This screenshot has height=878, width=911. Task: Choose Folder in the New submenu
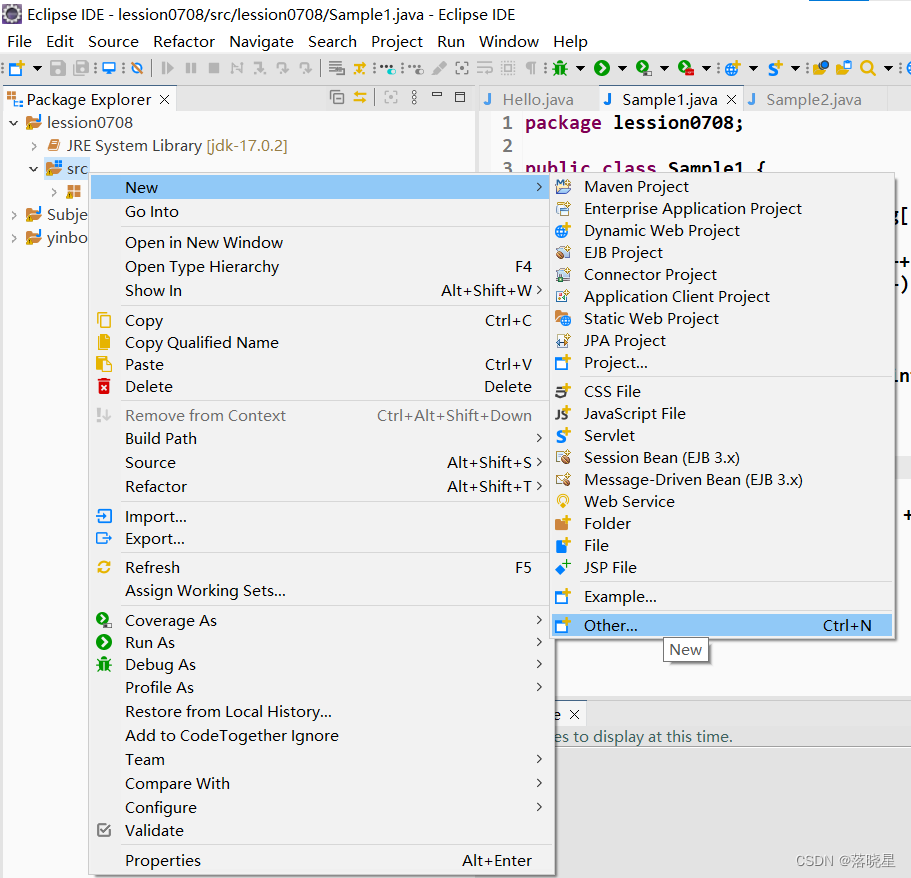click(x=722, y=524)
